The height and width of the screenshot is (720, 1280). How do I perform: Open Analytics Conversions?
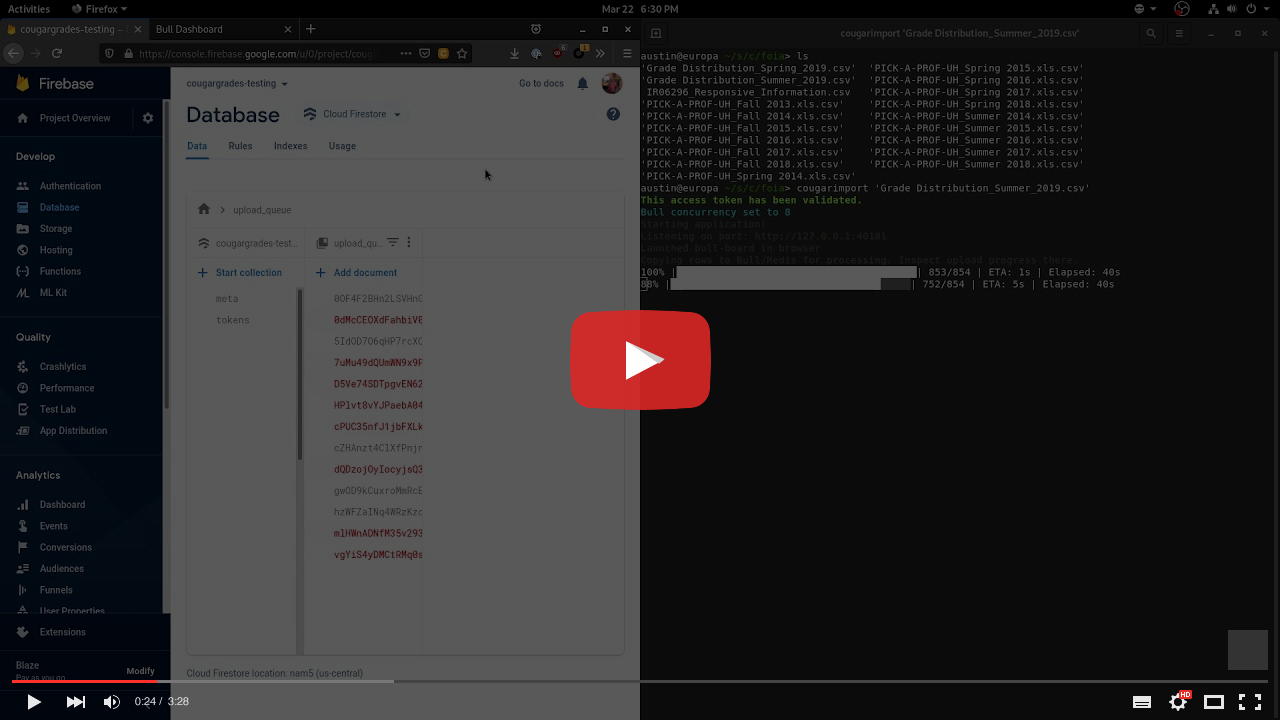point(65,547)
